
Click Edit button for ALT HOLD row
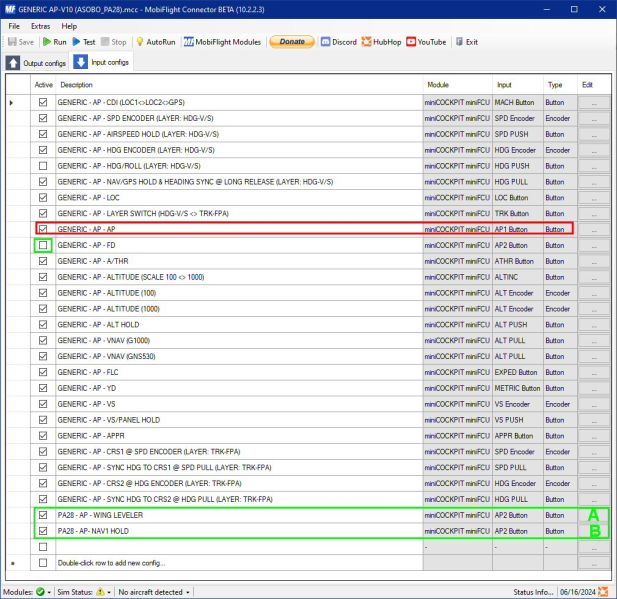pos(594,325)
